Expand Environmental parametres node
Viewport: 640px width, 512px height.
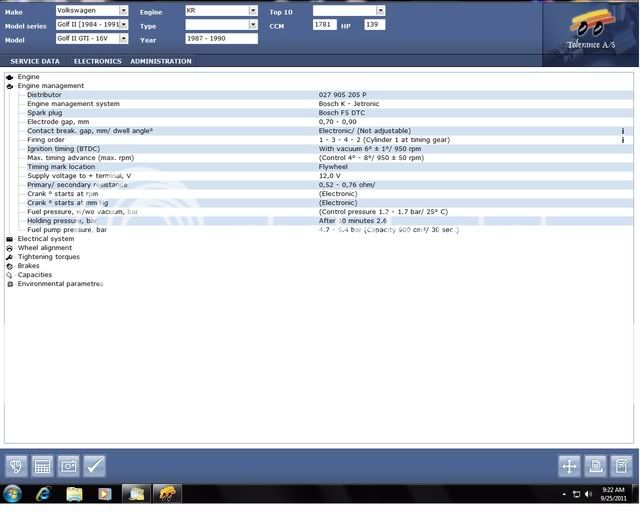(9, 284)
